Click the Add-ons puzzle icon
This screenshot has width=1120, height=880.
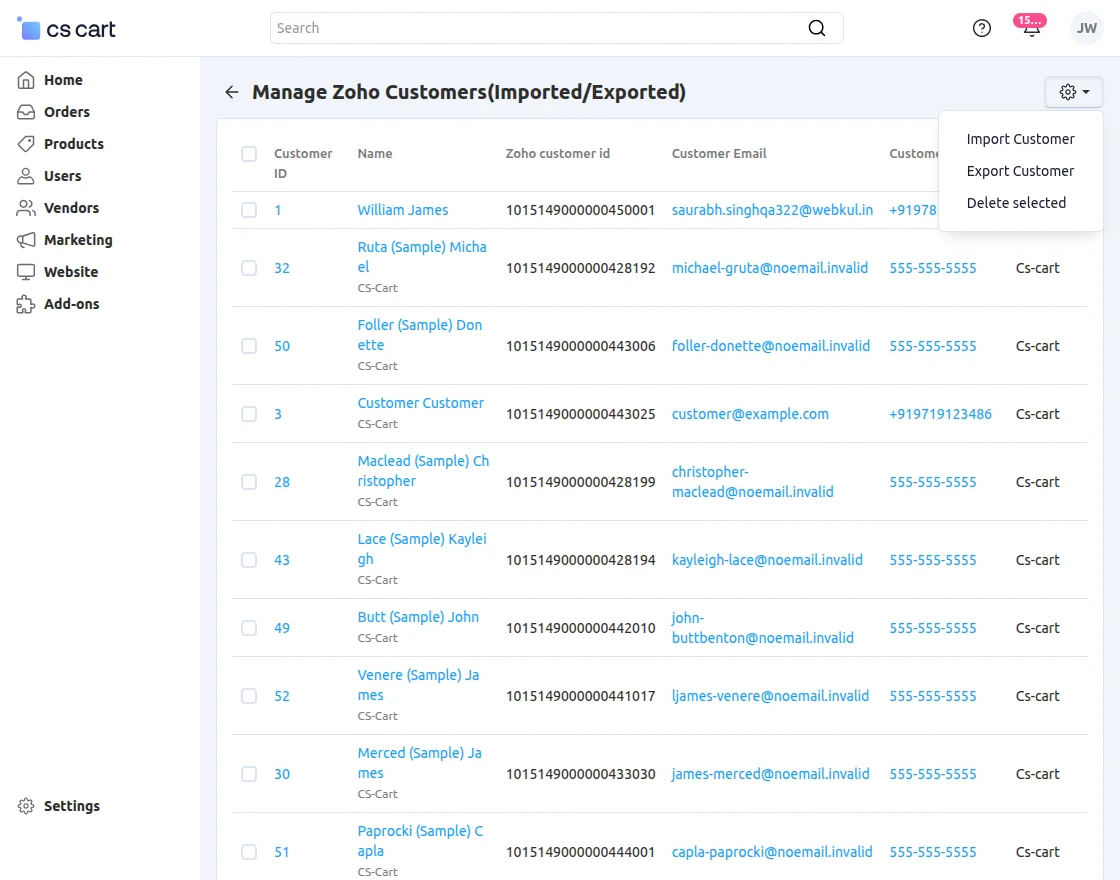click(26, 304)
